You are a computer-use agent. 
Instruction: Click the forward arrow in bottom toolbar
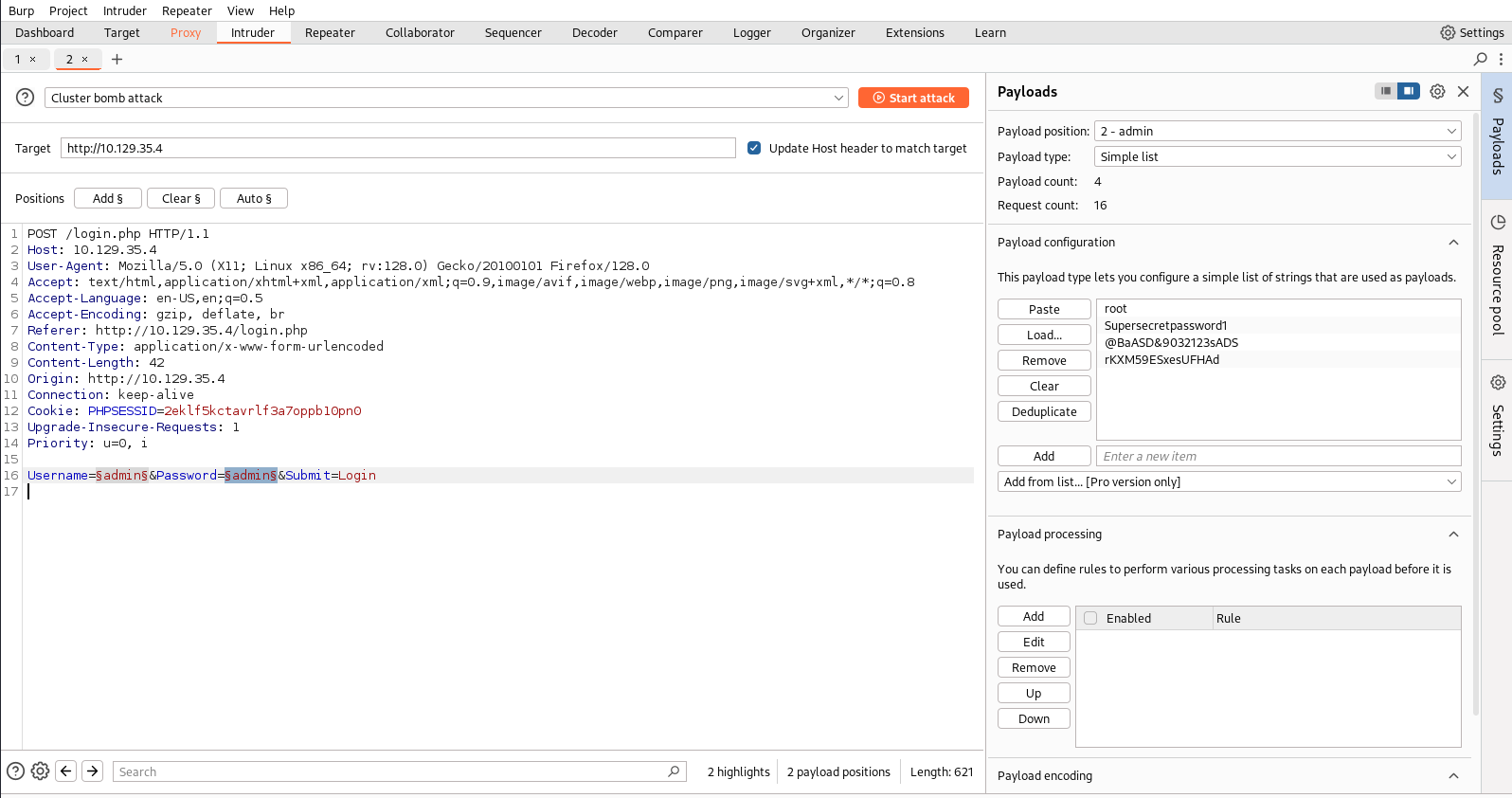coord(92,771)
